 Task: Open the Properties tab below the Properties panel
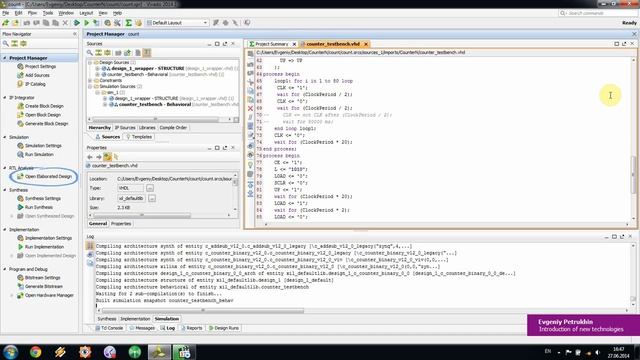click(x=121, y=224)
